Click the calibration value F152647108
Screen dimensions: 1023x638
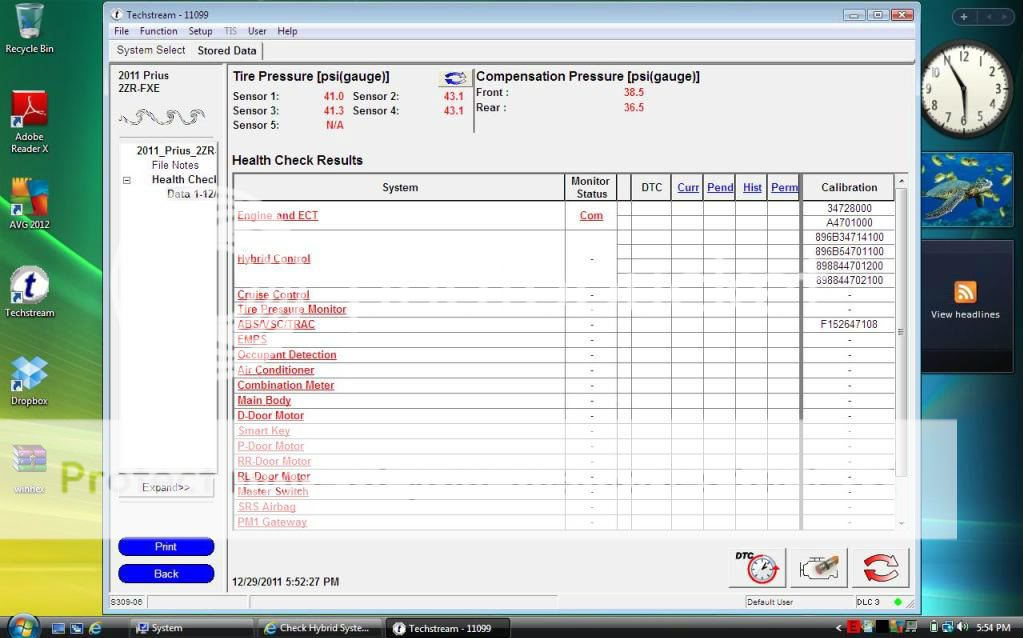pos(849,324)
